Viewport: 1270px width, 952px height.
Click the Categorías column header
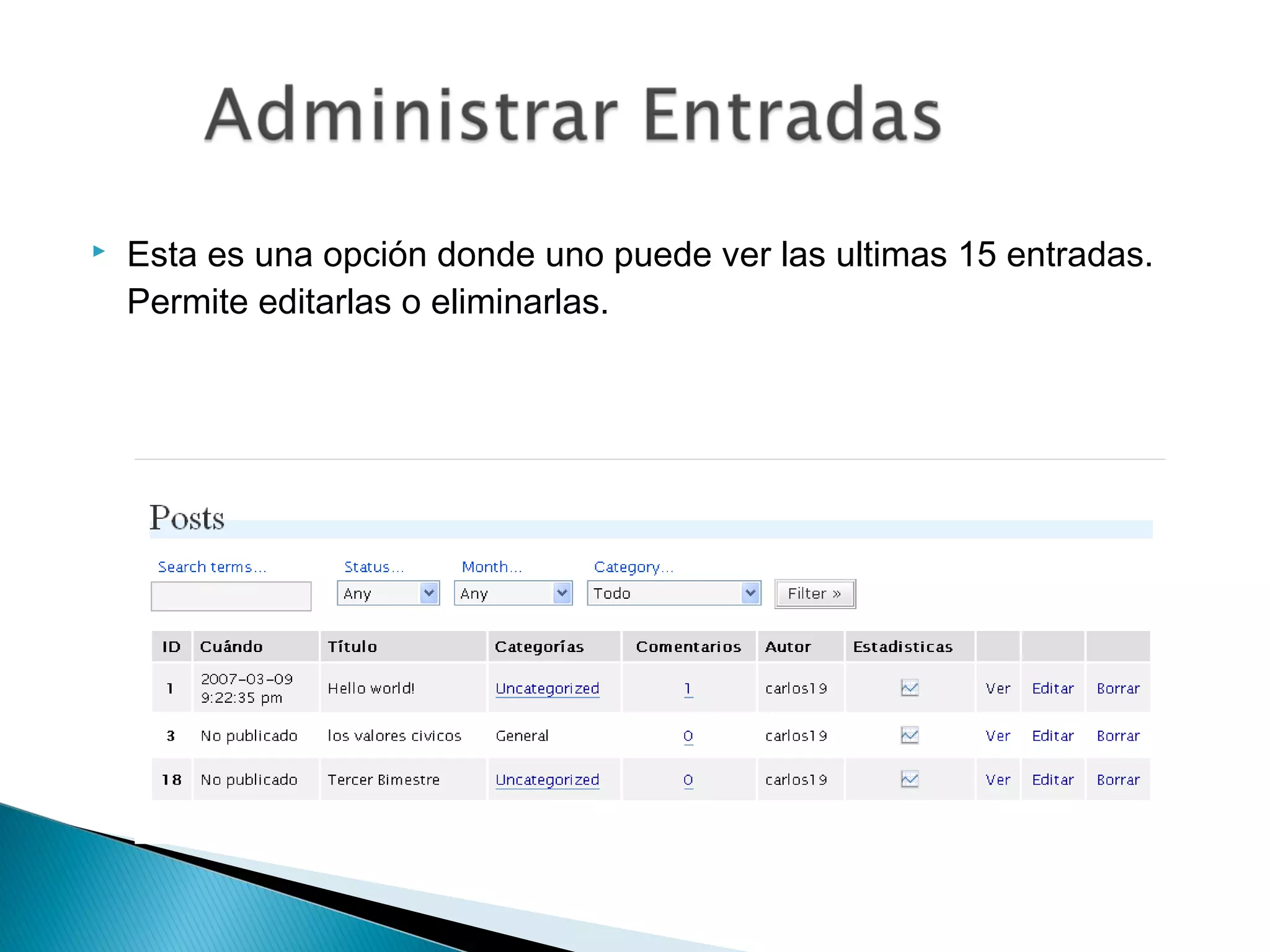tap(554, 646)
